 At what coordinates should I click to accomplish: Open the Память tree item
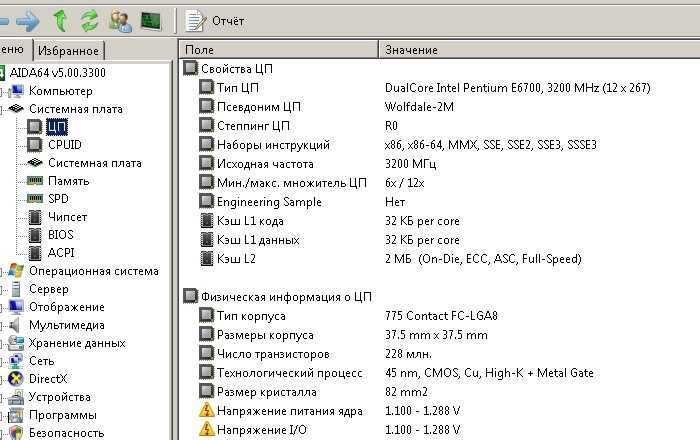click(68, 181)
